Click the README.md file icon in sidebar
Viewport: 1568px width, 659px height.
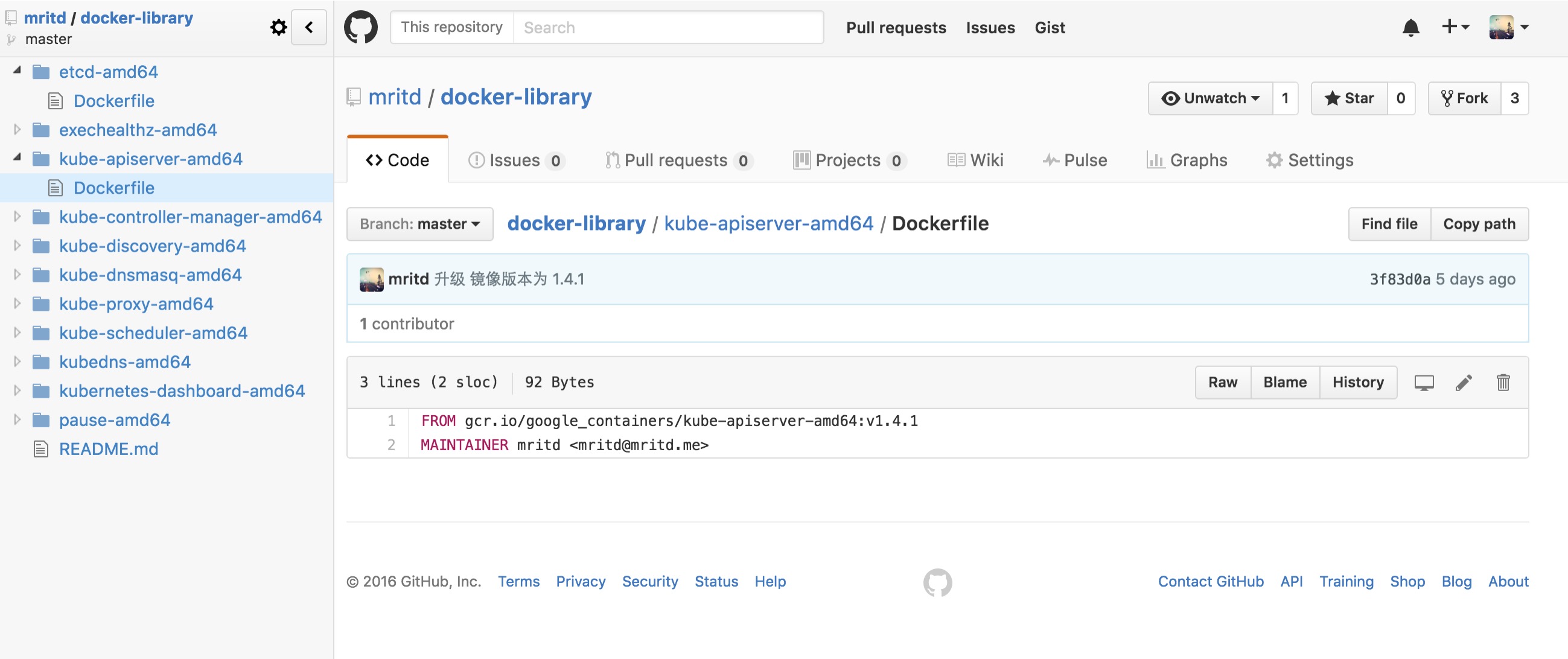(x=41, y=449)
